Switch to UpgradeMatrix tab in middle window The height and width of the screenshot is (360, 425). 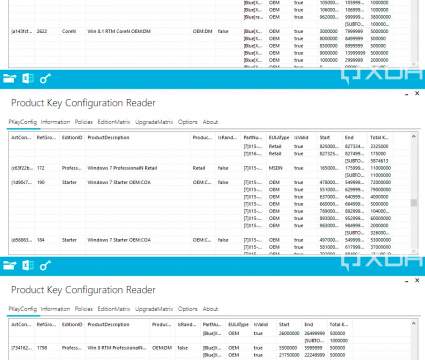tap(154, 122)
